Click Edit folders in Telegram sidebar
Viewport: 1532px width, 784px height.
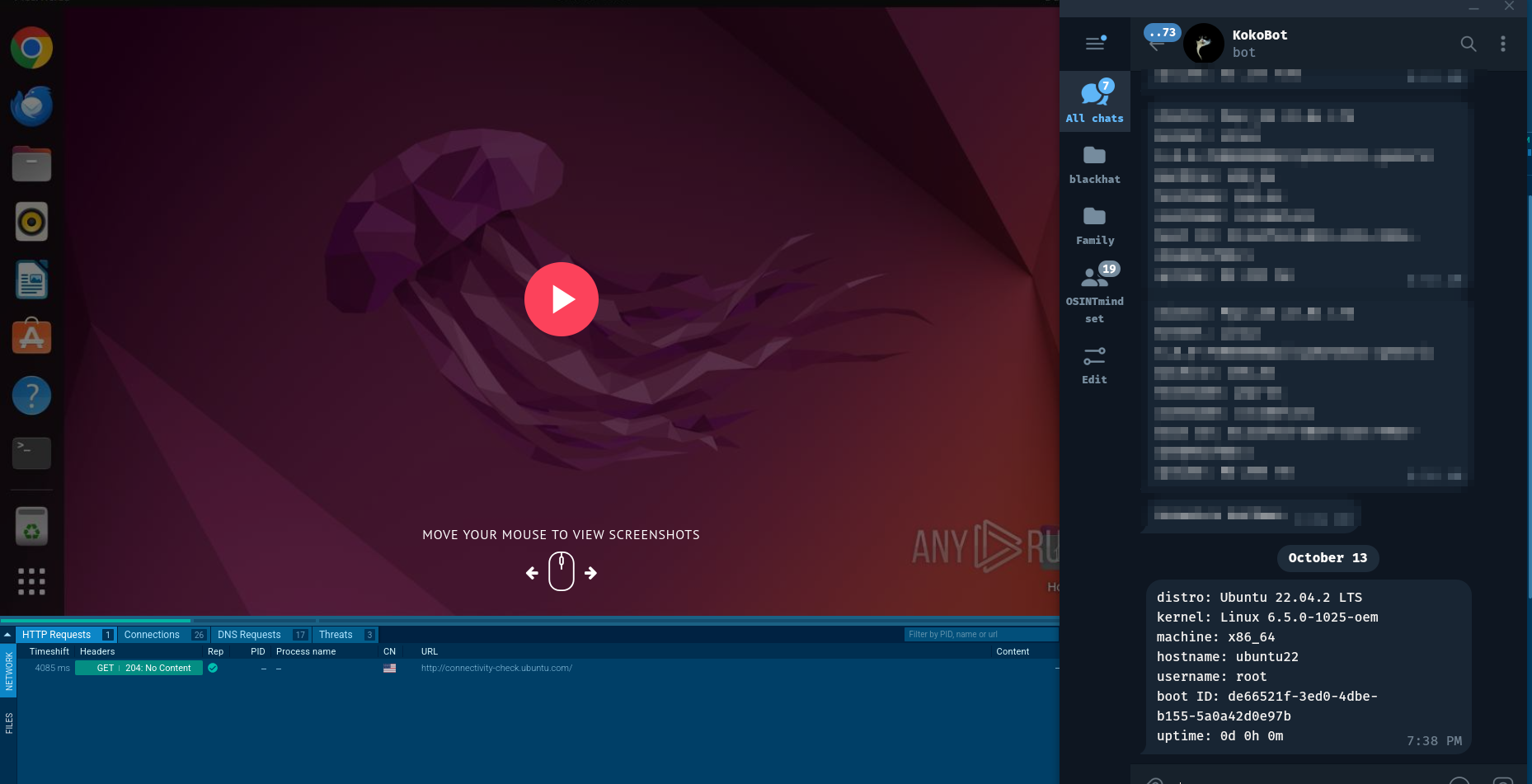pos(1094,364)
